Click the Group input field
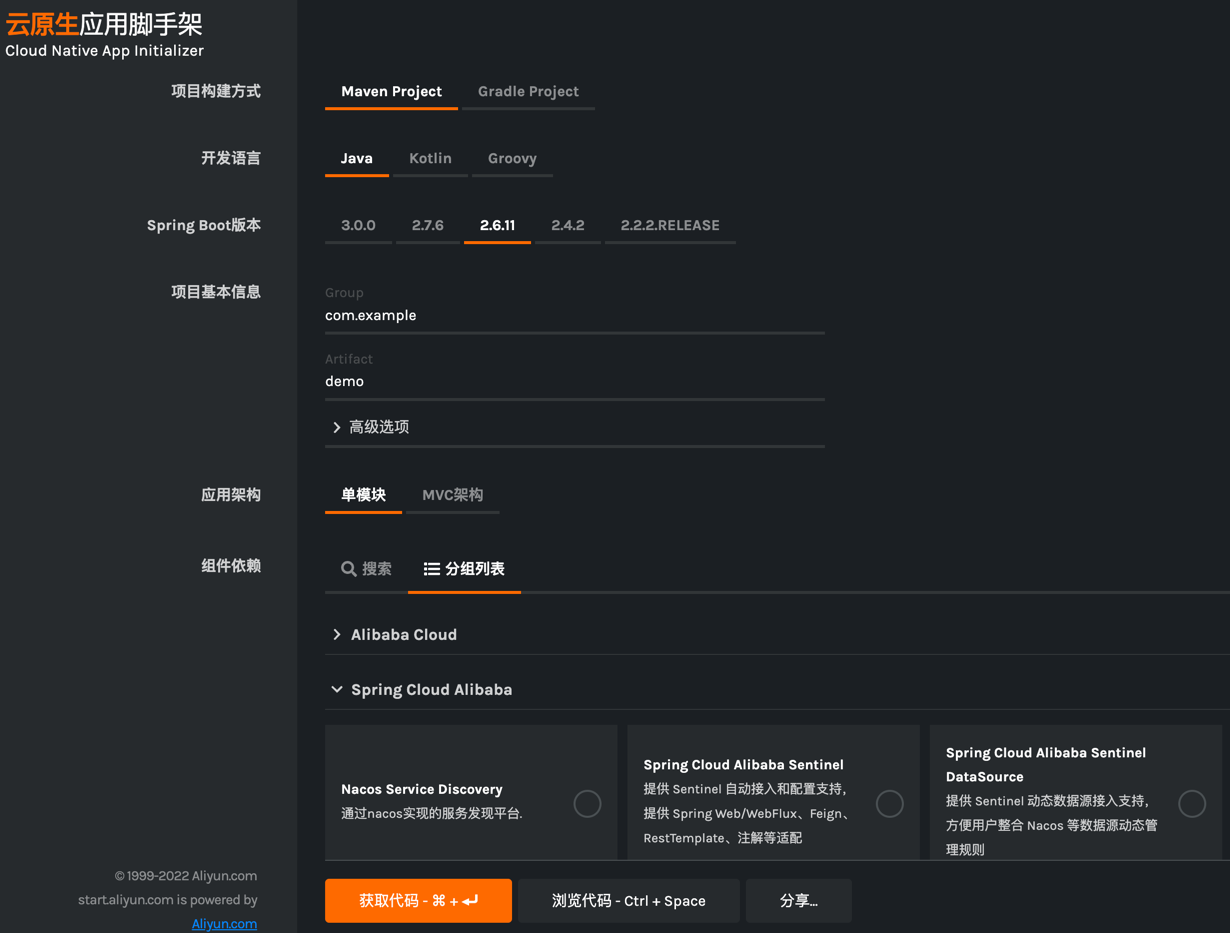The height and width of the screenshot is (933, 1230). 574,315
